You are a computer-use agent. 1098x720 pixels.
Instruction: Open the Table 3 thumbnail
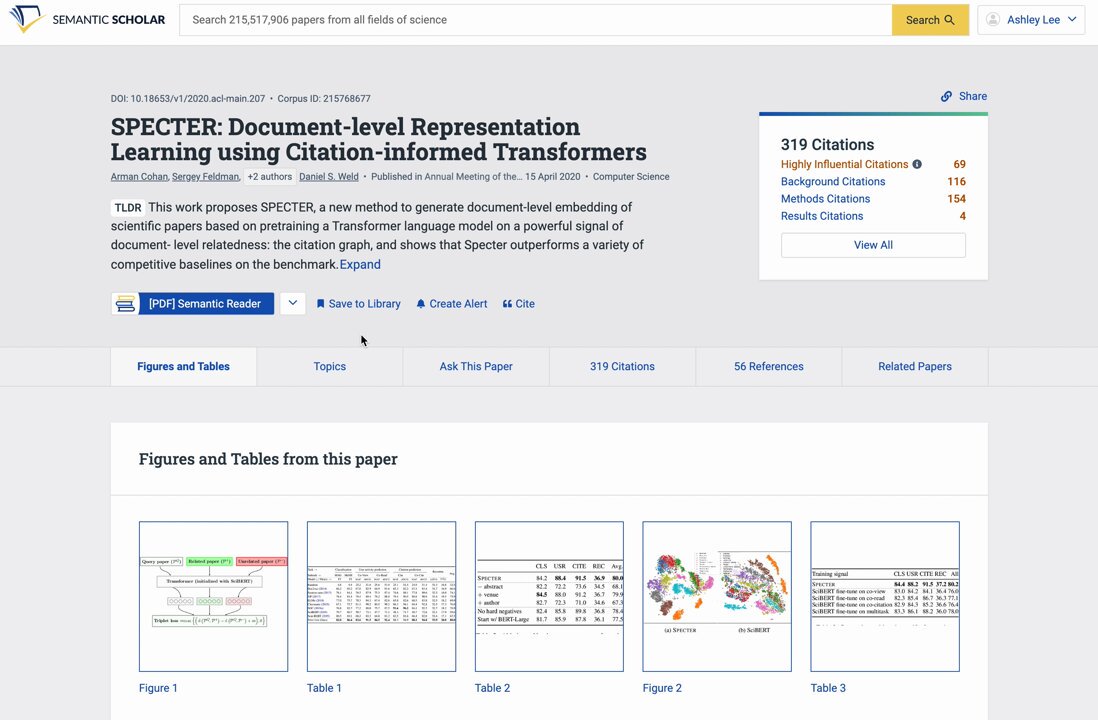885,596
